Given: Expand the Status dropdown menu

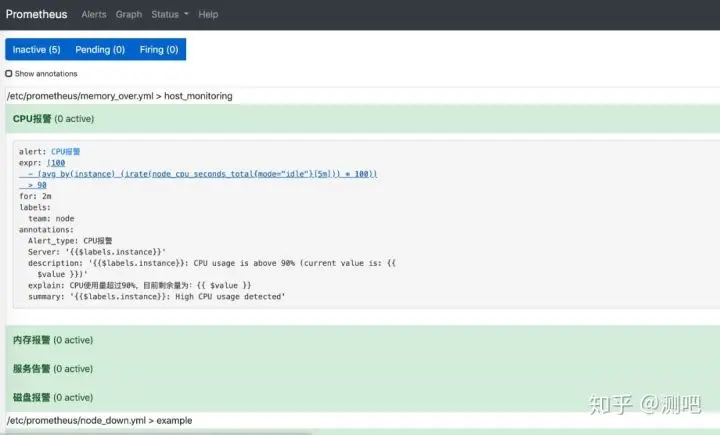Looking at the screenshot, I should tap(170, 14).
